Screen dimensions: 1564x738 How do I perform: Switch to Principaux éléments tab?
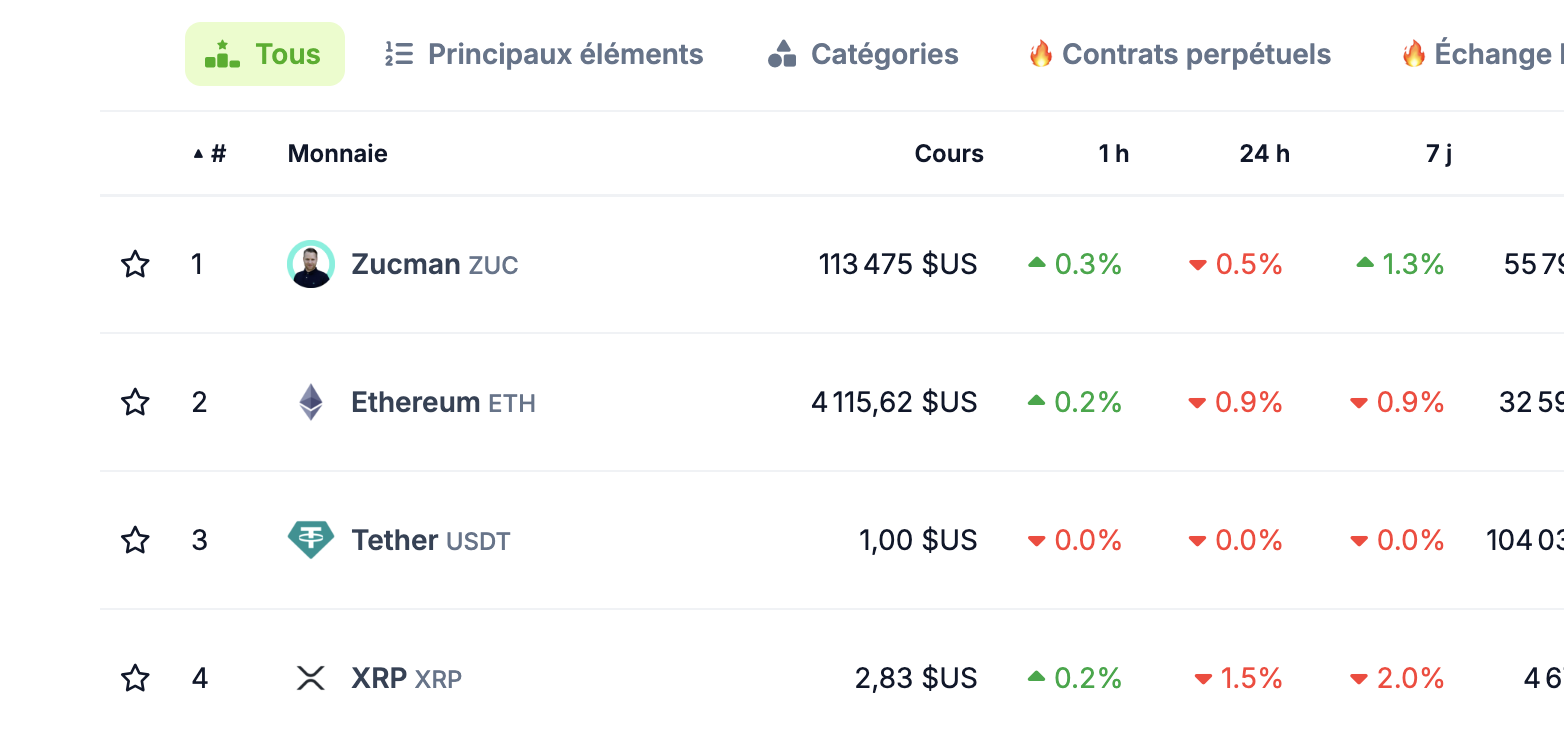tap(544, 54)
